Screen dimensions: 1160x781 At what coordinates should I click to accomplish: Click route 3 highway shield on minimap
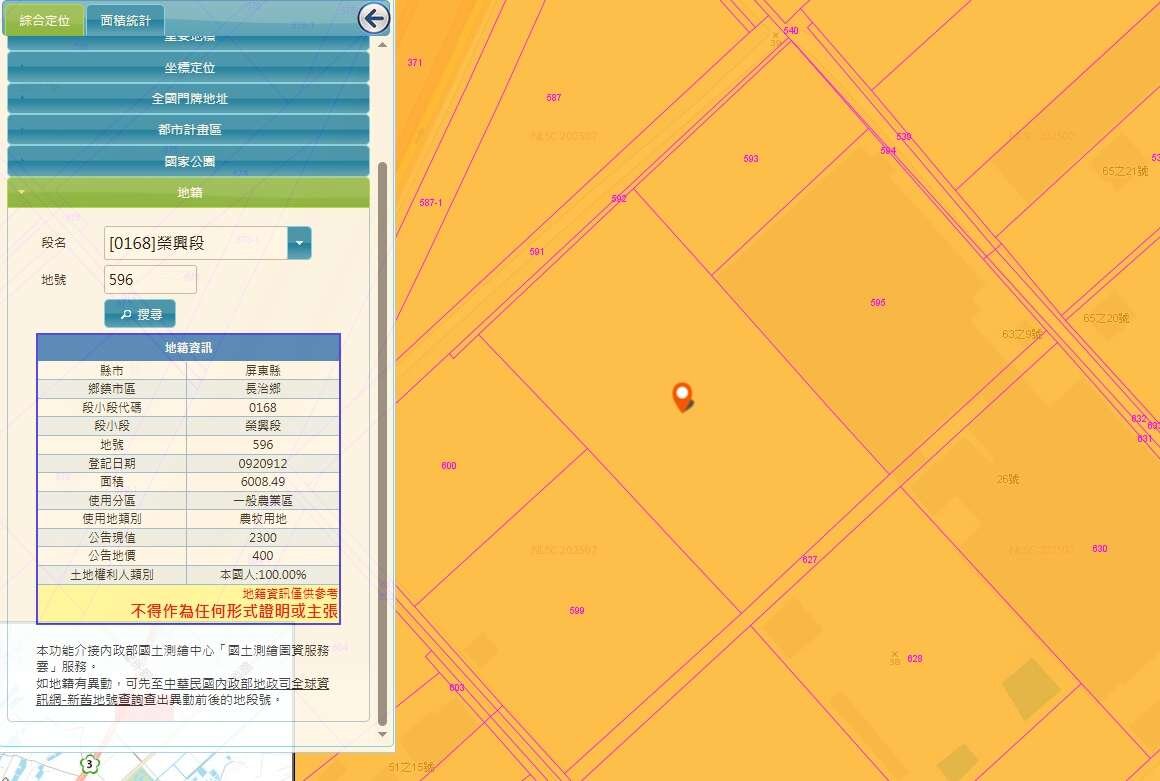click(91, 764)
